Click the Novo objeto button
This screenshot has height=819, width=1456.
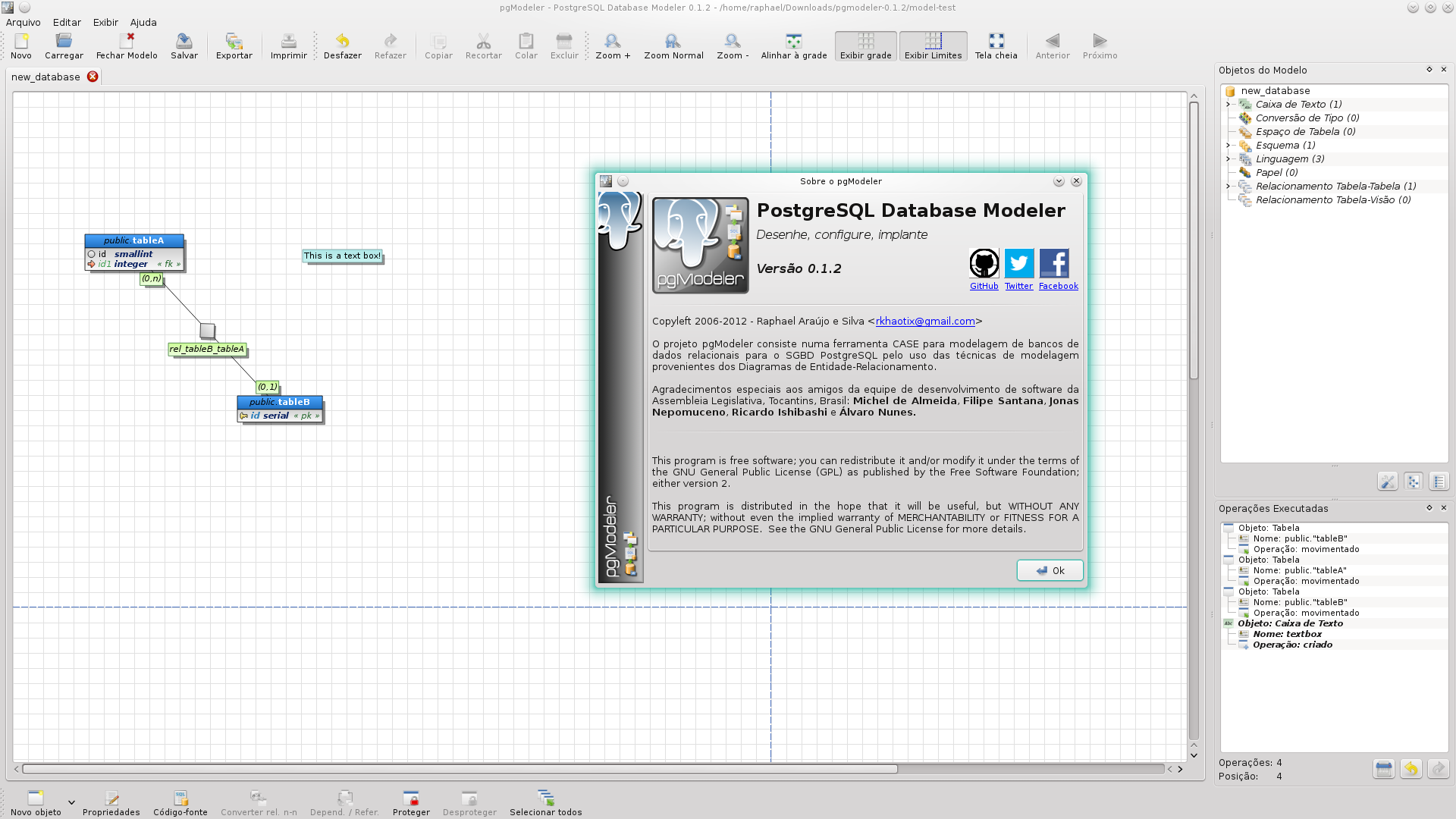click(36, 802)
